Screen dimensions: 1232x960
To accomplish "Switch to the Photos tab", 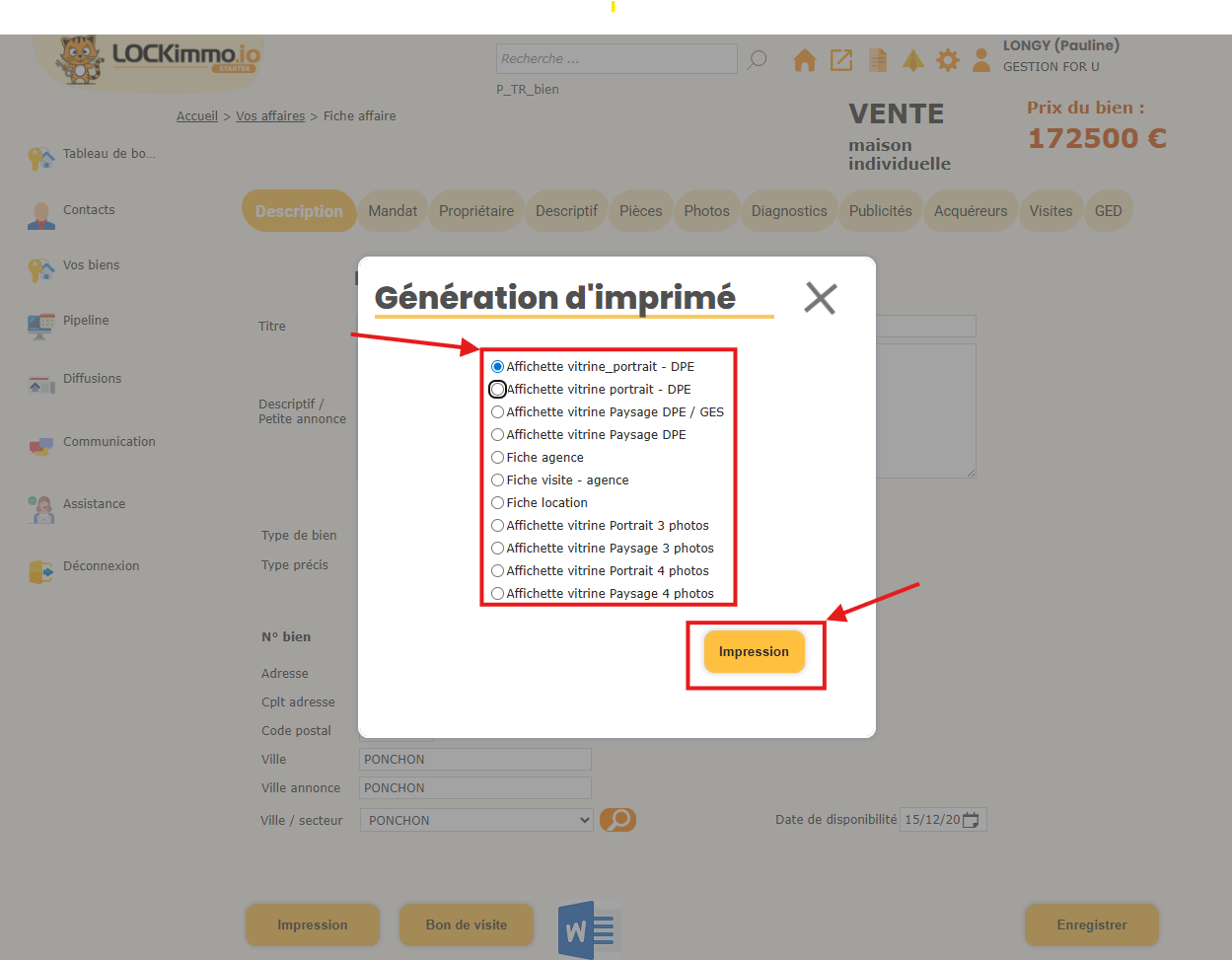I will (x=706, y=211).
